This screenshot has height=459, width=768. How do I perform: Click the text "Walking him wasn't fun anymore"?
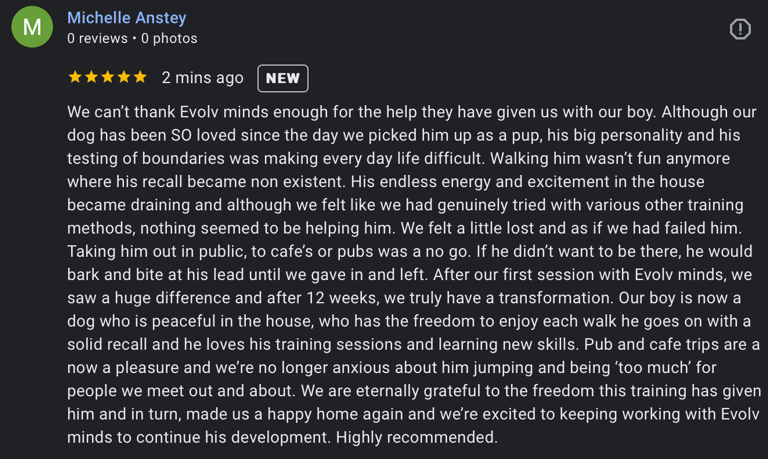610,158
